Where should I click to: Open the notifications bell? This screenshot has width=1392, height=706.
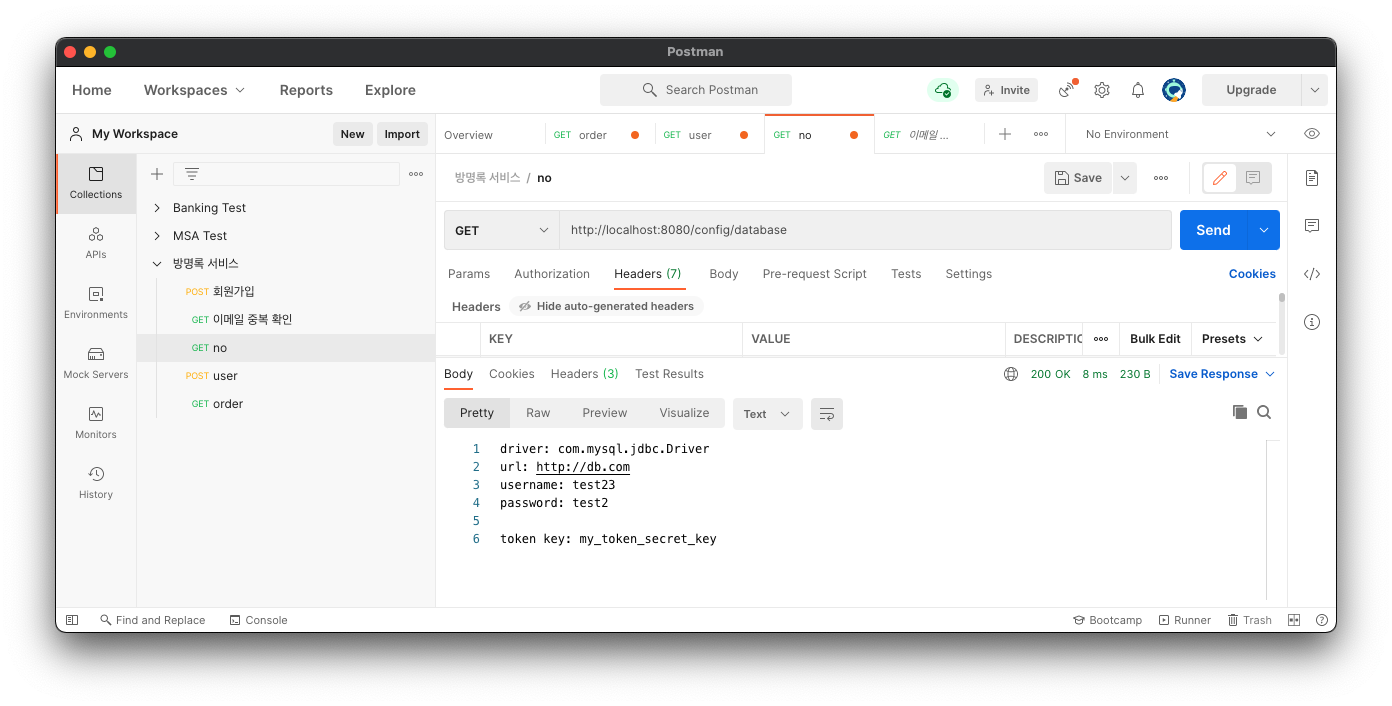click(1138, 90)
